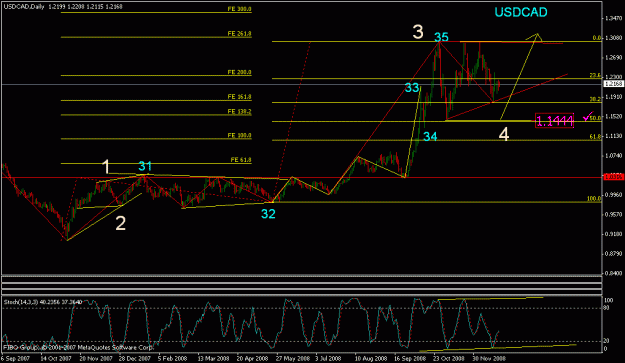
Task: Select the stochastic 80 level value
Action: click(x=607, y=308)
